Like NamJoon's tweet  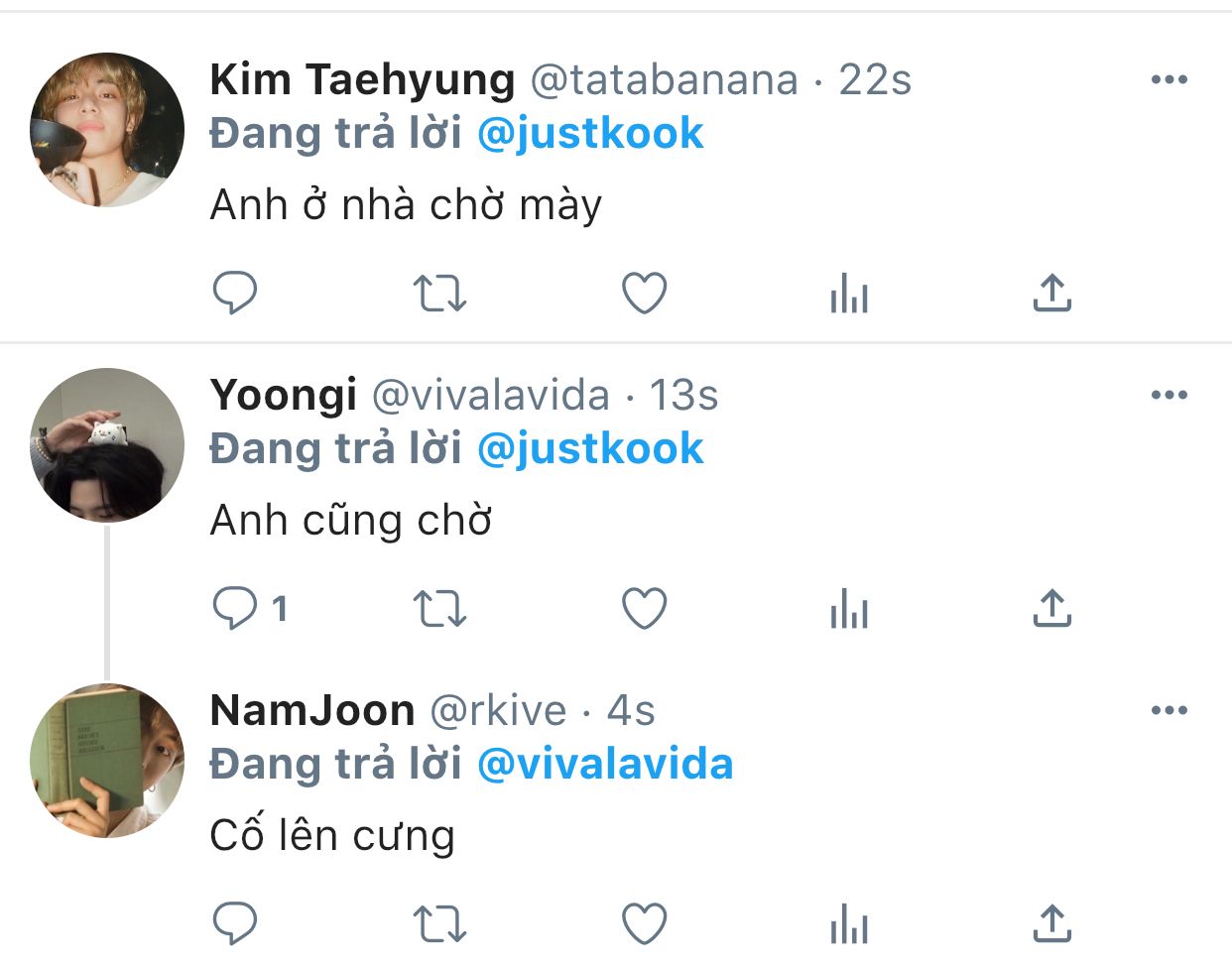click(644, 923)
